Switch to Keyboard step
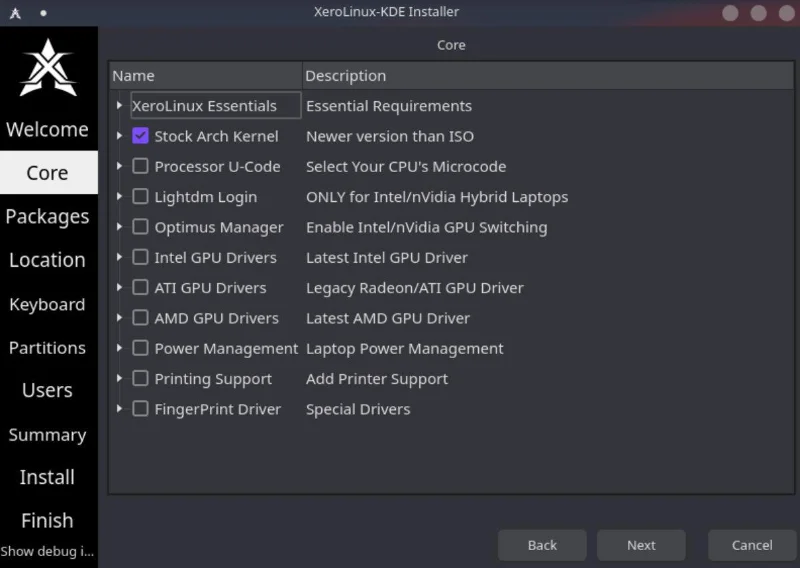 pos(47,305)
